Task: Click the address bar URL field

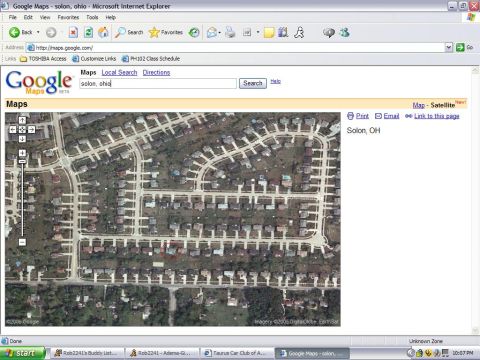Action: click(x=236, y=48)
